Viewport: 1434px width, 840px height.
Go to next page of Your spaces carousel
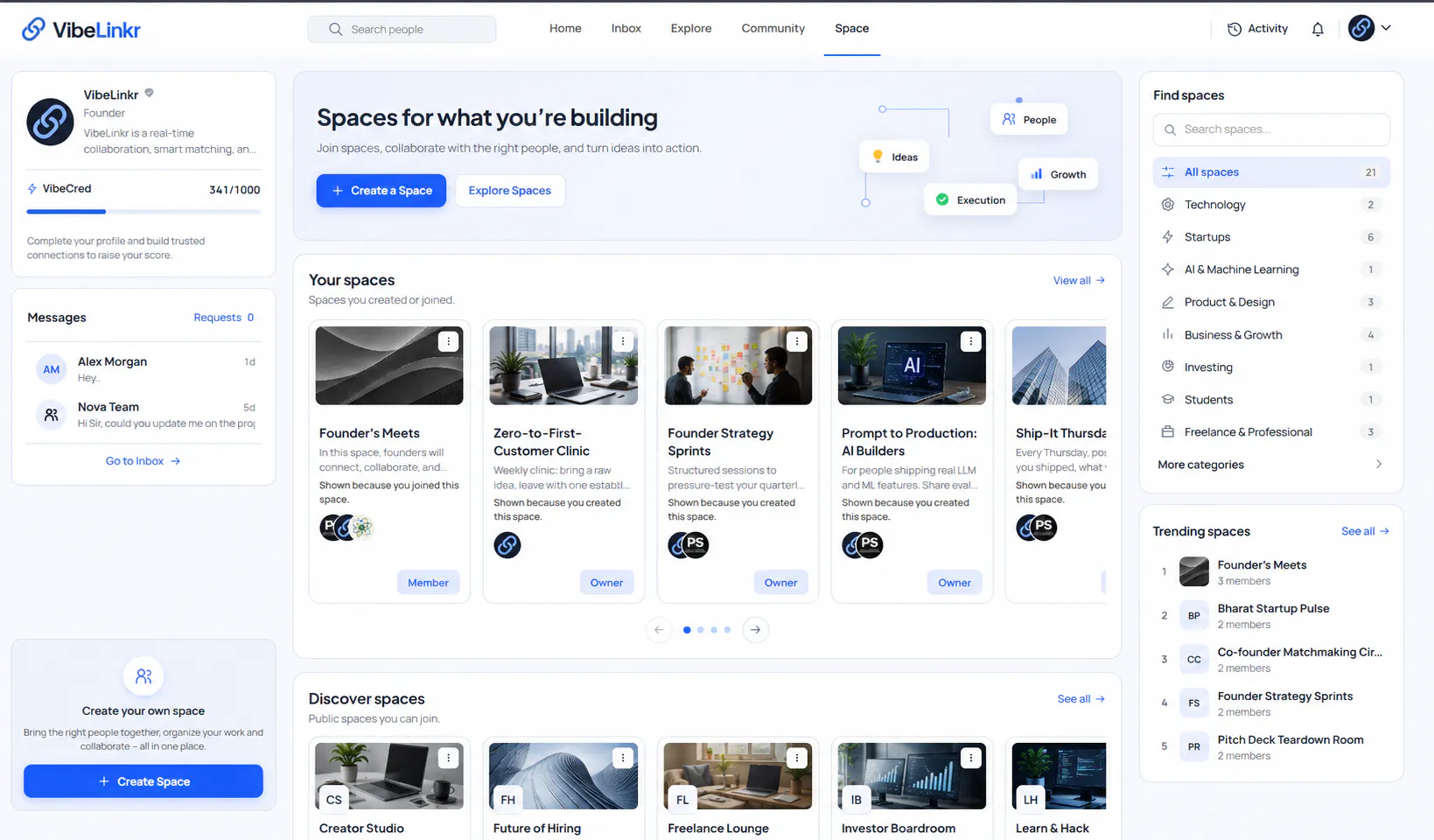756,630
